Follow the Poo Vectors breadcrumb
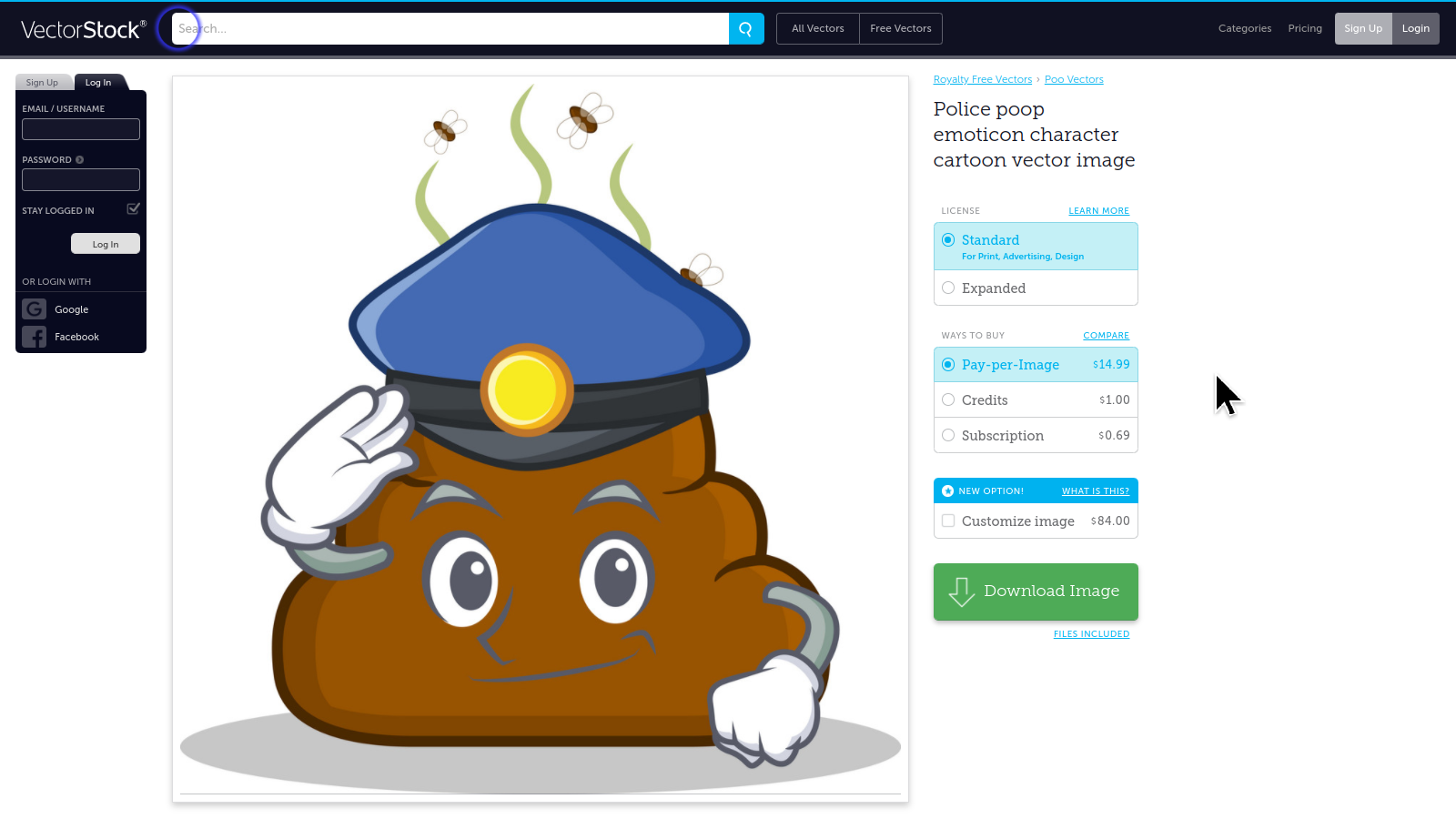Image resolution: width=1456 pixels, height=819 pixels. pos(1074,80)
